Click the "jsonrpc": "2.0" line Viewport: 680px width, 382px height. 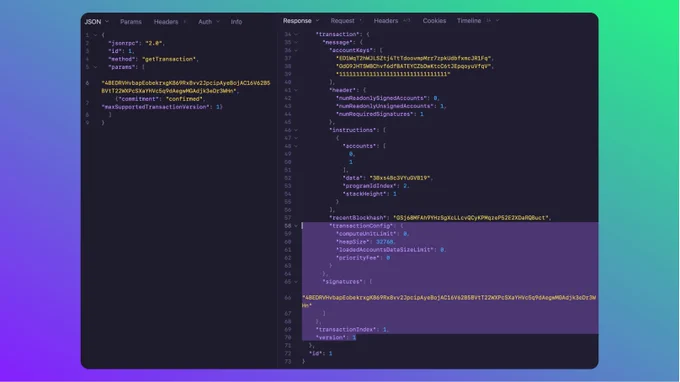137,43
